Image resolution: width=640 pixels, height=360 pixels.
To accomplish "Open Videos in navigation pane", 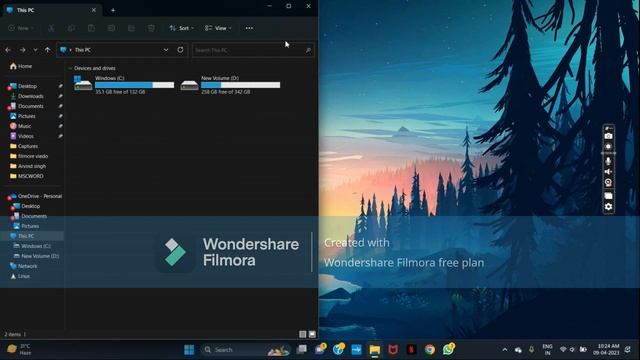I will point(26,136).
